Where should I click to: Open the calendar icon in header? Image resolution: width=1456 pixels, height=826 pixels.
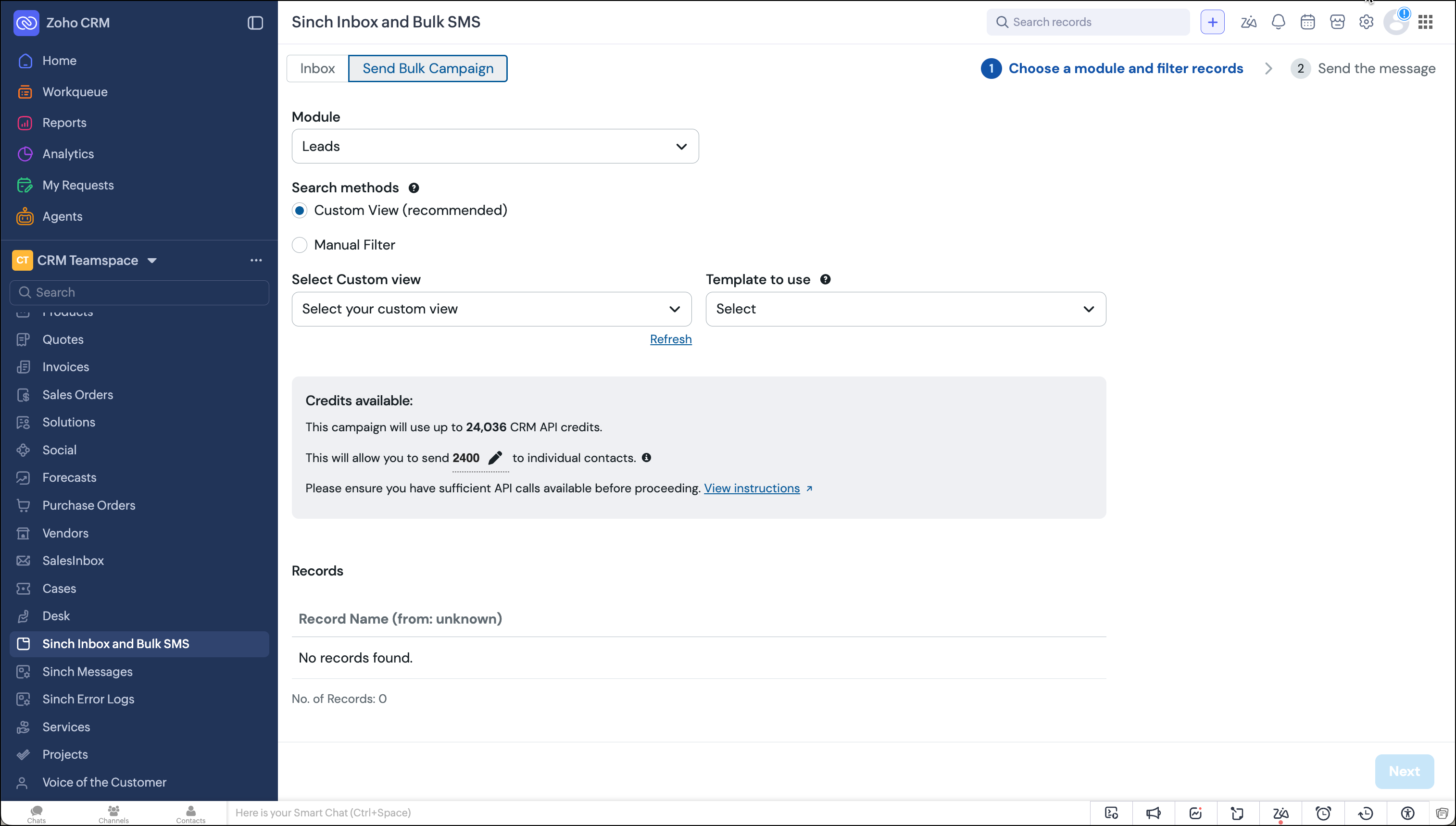tap(1307, 22)
